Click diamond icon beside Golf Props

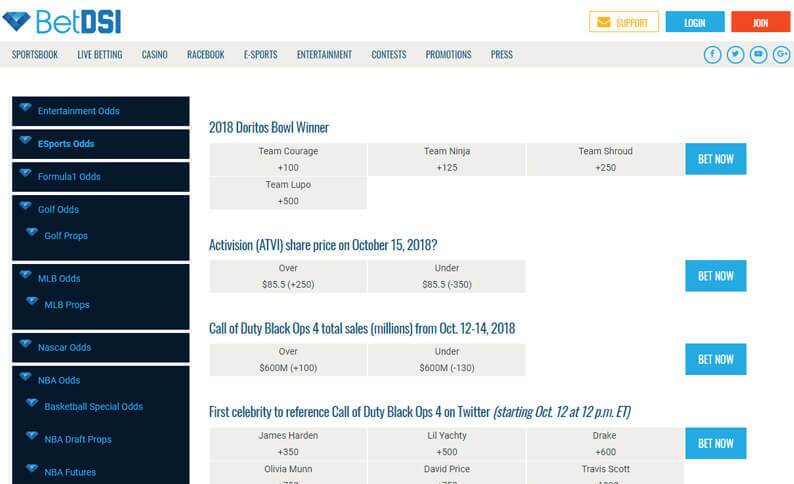[32, 232]
